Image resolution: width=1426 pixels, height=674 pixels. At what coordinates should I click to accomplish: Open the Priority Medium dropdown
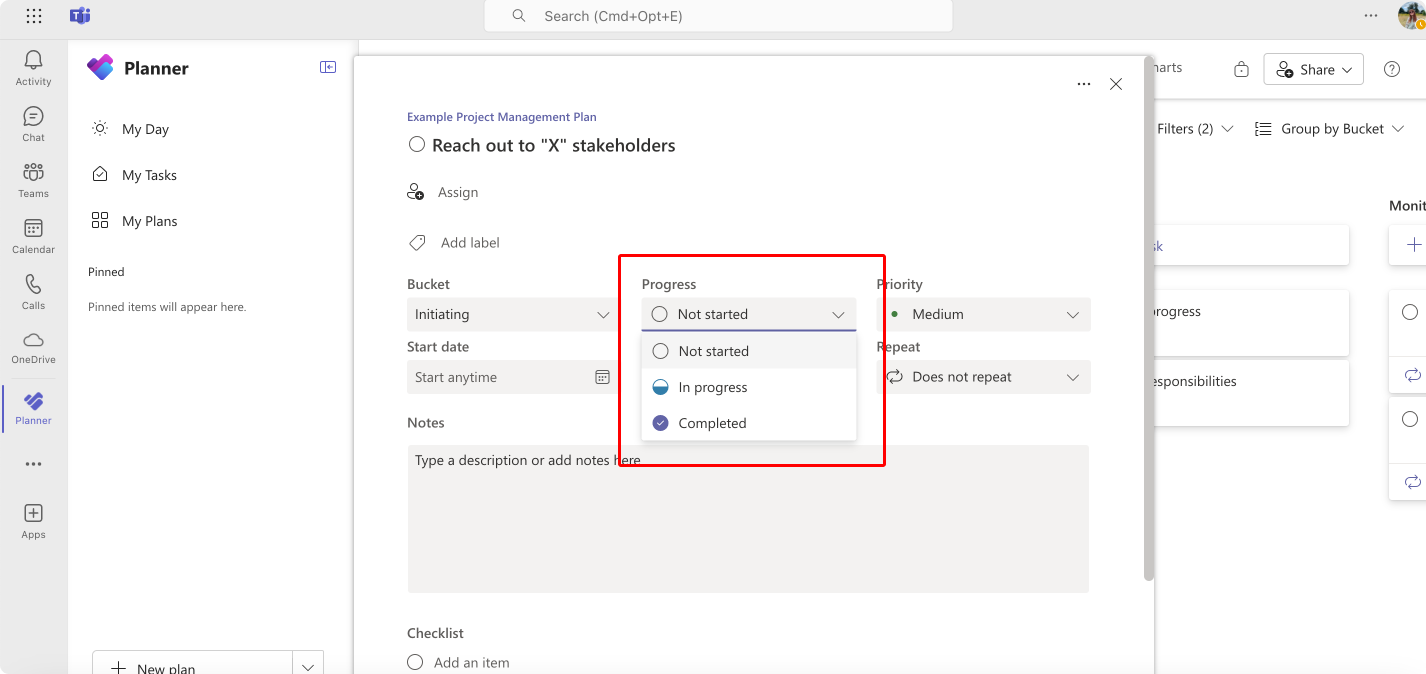[984, 314]
